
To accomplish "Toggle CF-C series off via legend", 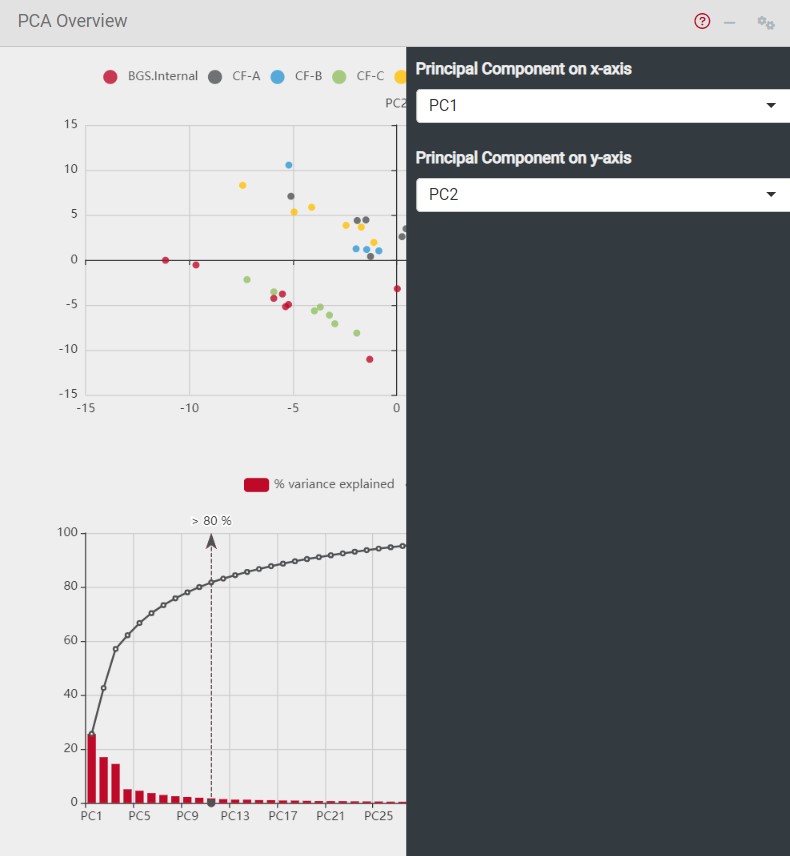I will (358, 76).
